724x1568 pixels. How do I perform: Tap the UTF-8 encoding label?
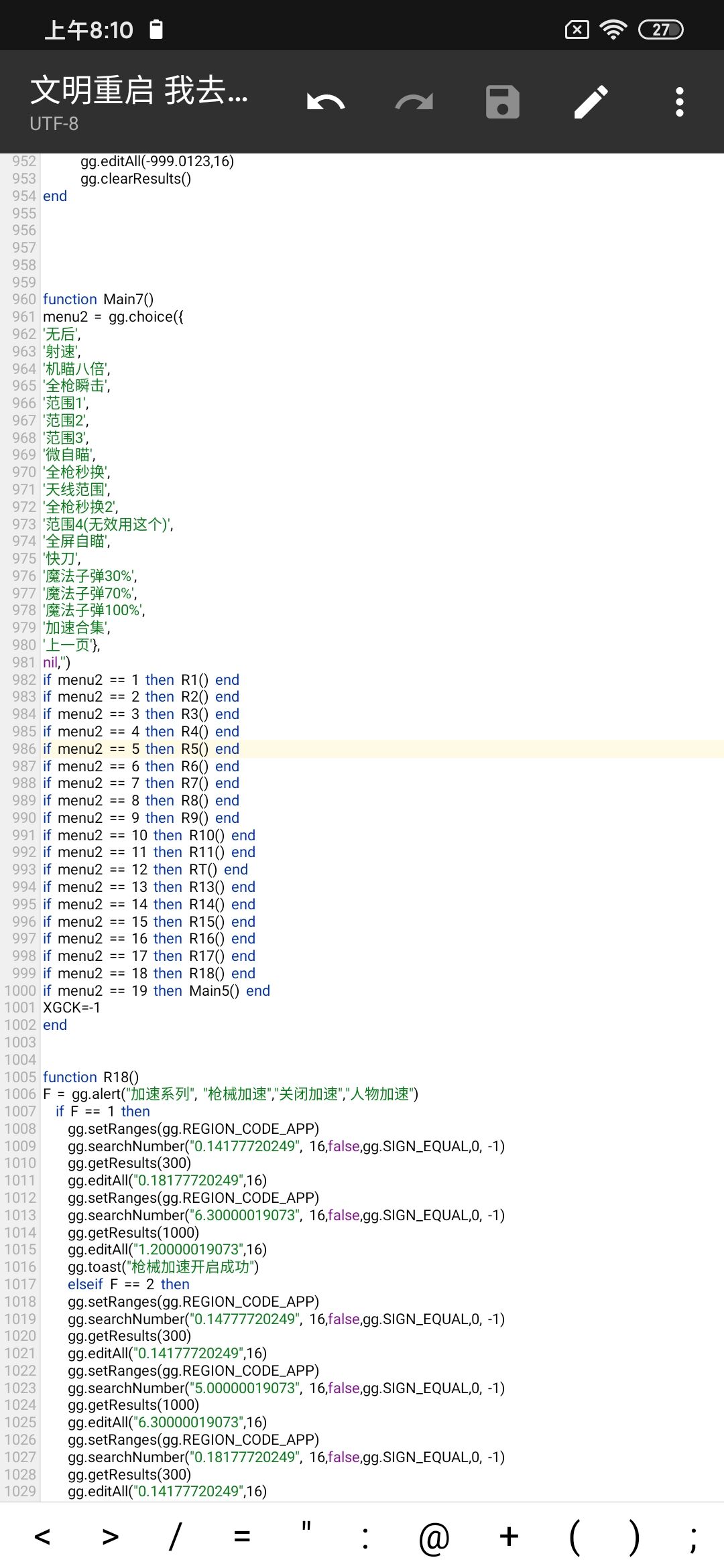(54, 123)
